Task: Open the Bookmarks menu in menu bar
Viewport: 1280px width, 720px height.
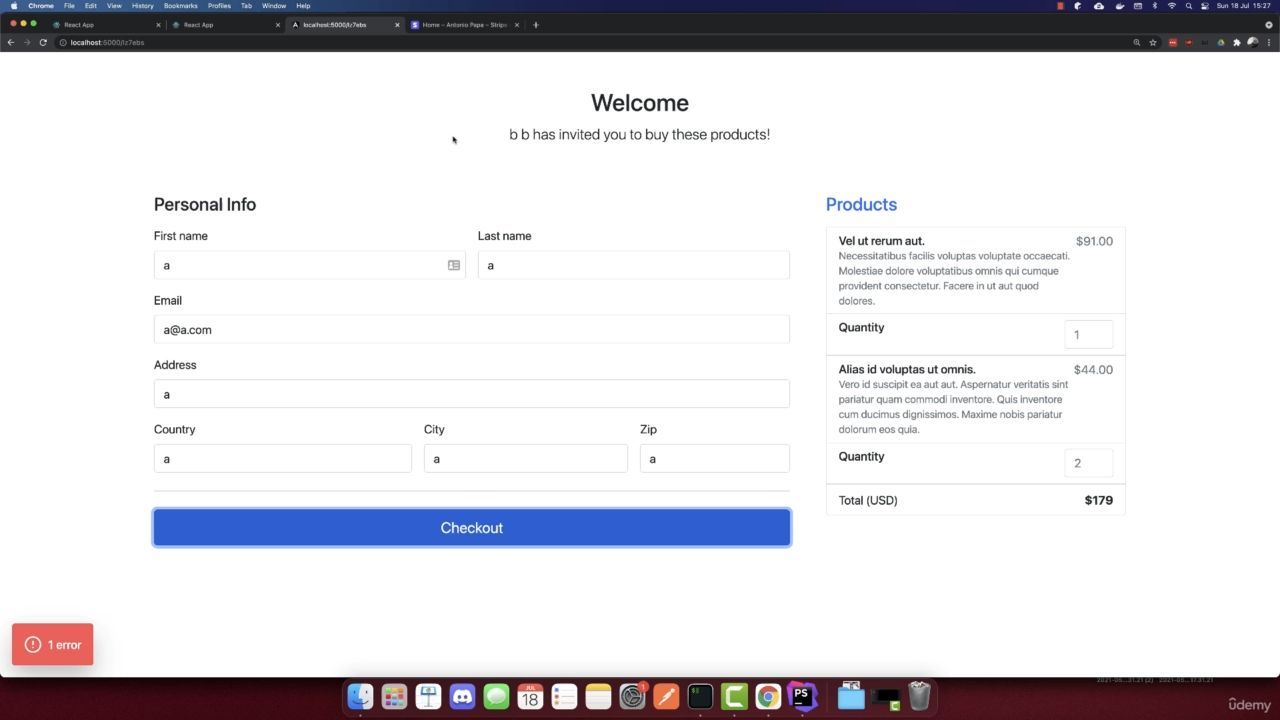Action: (x=181, y=6)
